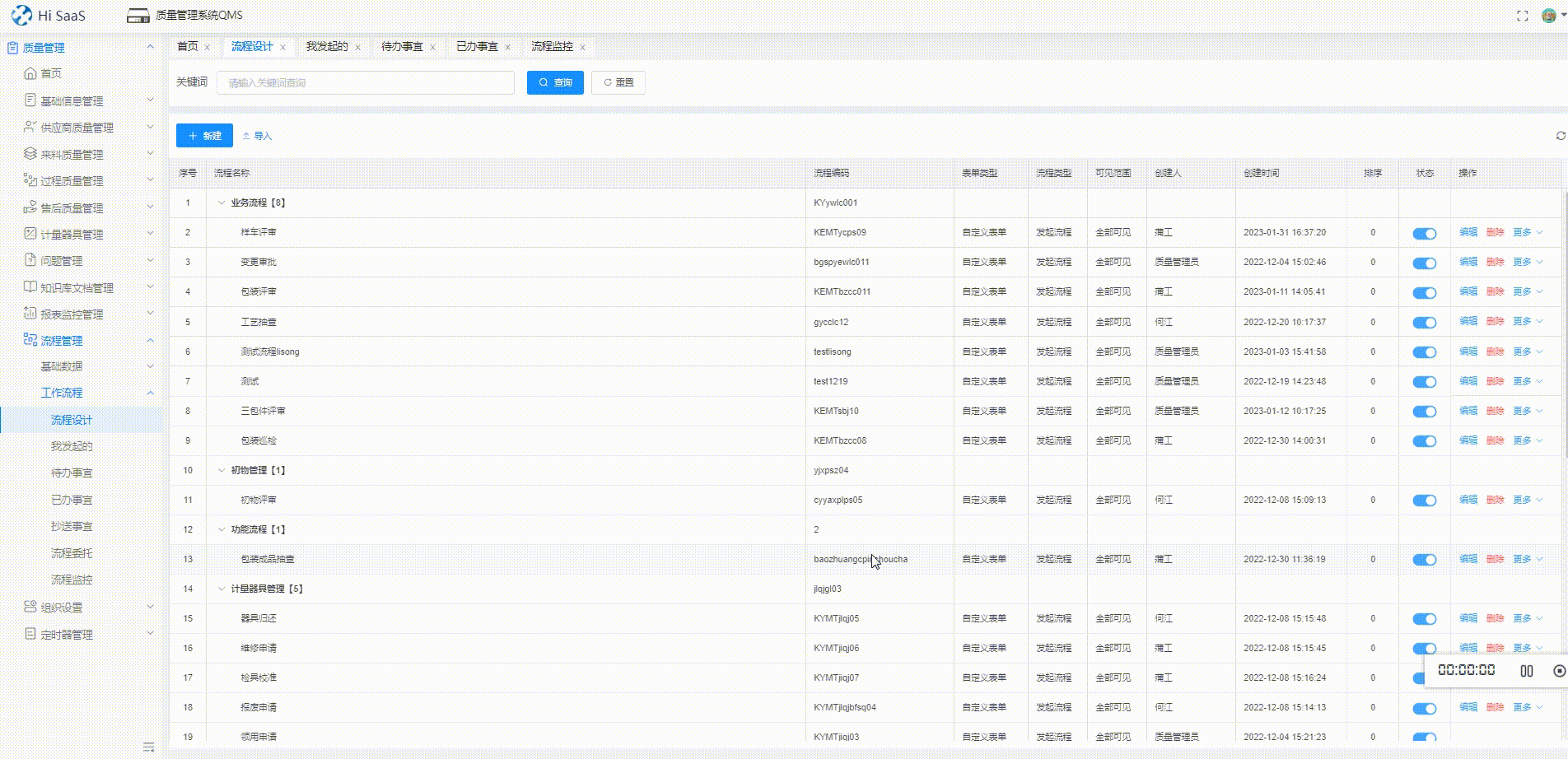Click the blue 新建 button
This screenshot has height=759, width=1568.
pos(204,136)
